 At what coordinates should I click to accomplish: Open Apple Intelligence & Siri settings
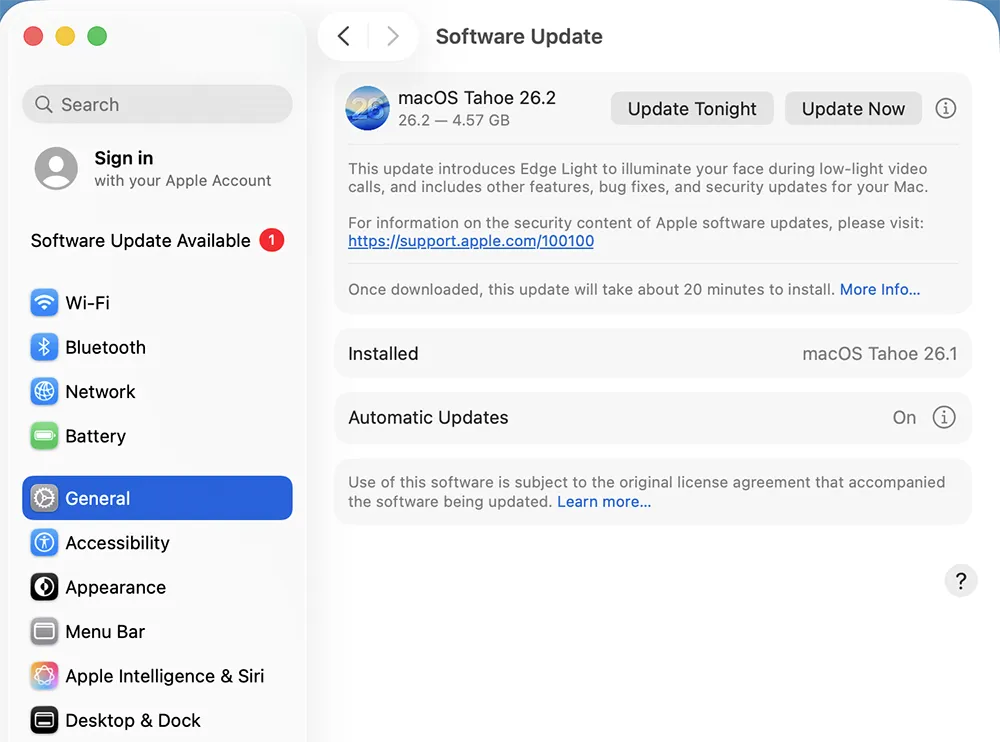[44, 676]
